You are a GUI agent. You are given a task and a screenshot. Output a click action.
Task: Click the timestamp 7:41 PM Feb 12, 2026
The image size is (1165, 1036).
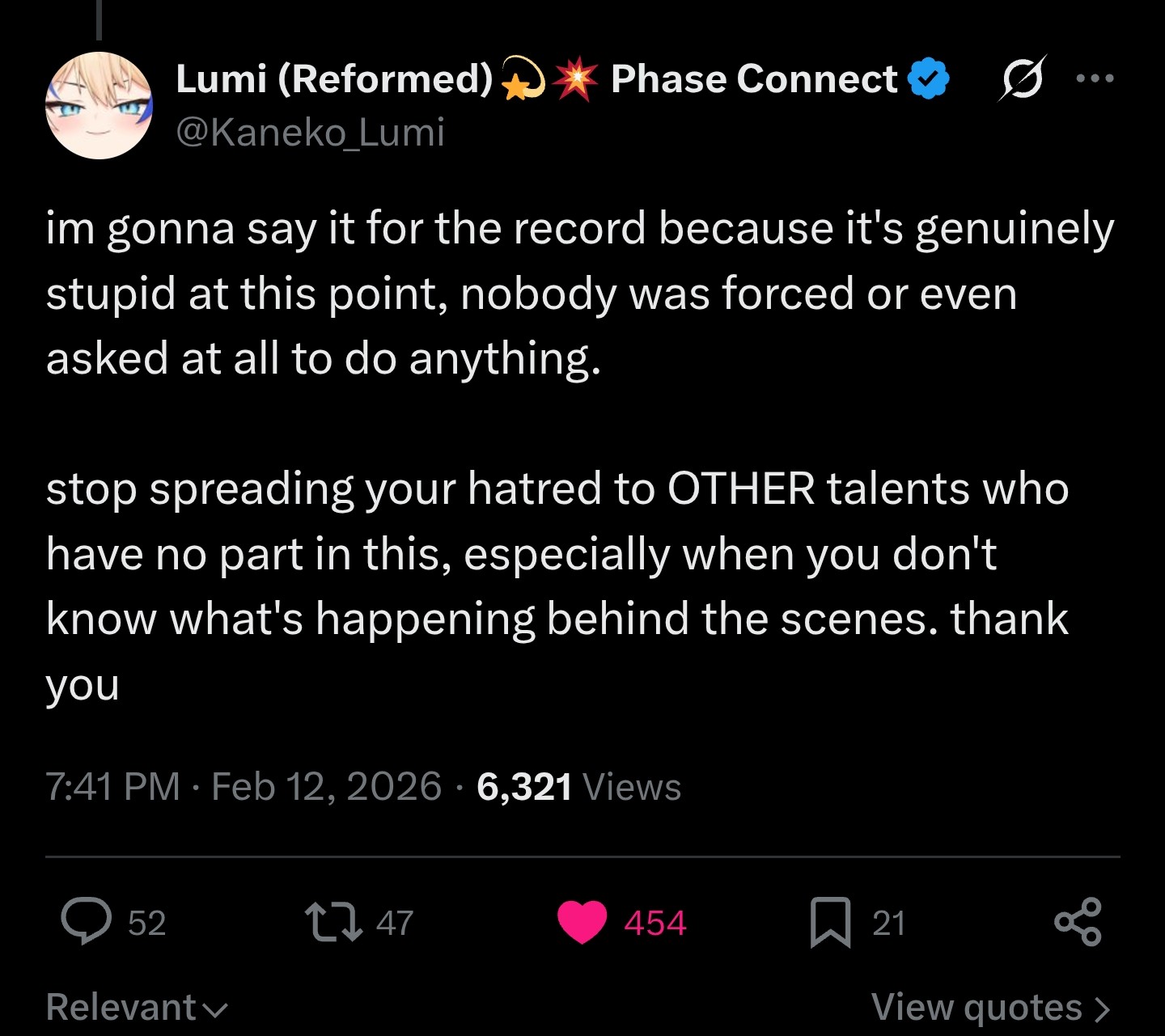244,787
